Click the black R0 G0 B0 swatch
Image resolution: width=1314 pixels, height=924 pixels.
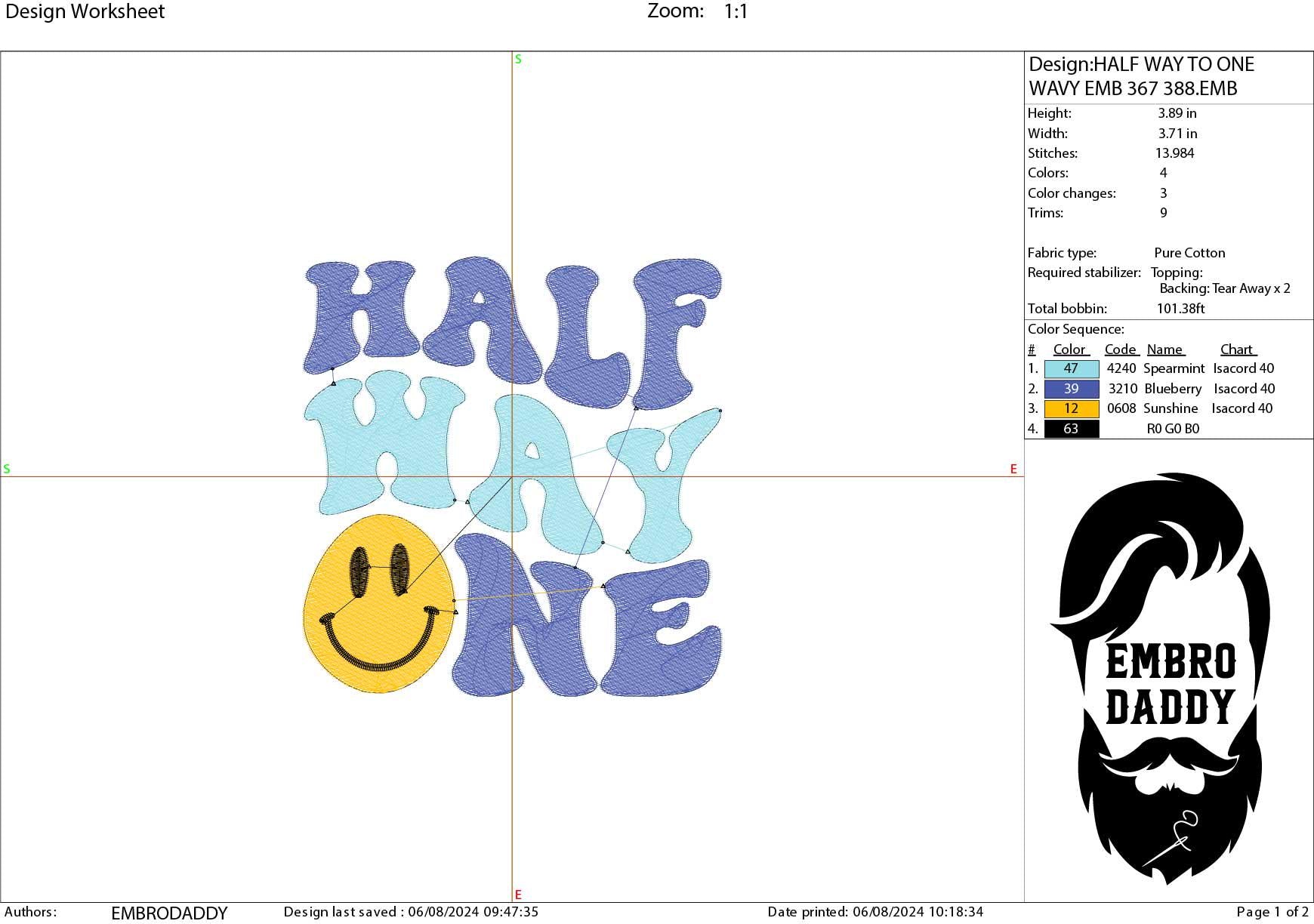[1071, 427]
